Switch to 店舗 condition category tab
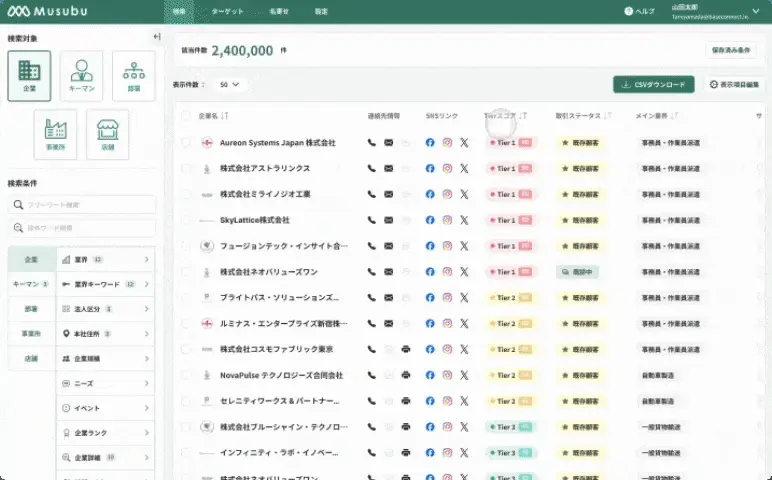This screenshot has height=480, width=772. (x=32, y=358)
